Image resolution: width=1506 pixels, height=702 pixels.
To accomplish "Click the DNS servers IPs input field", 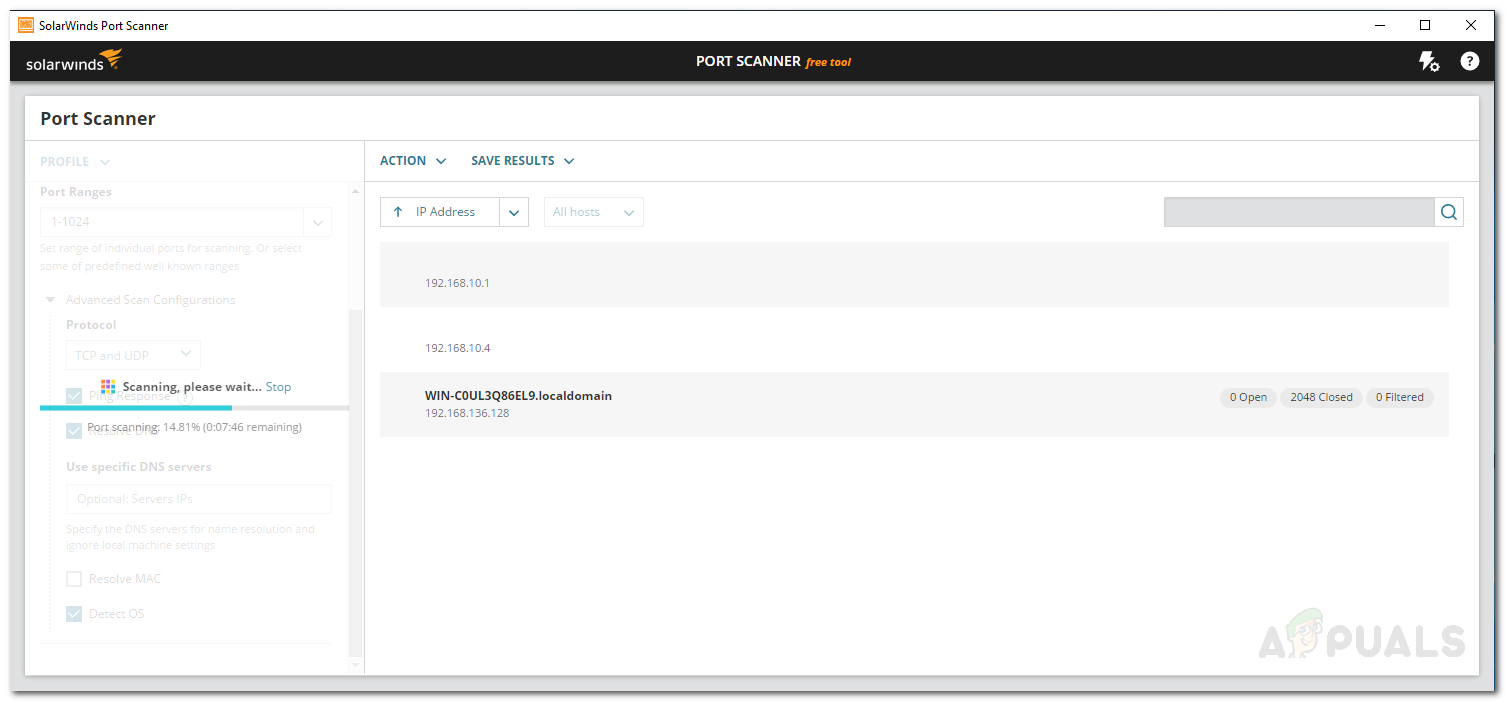I will click(x=199, y=499).
